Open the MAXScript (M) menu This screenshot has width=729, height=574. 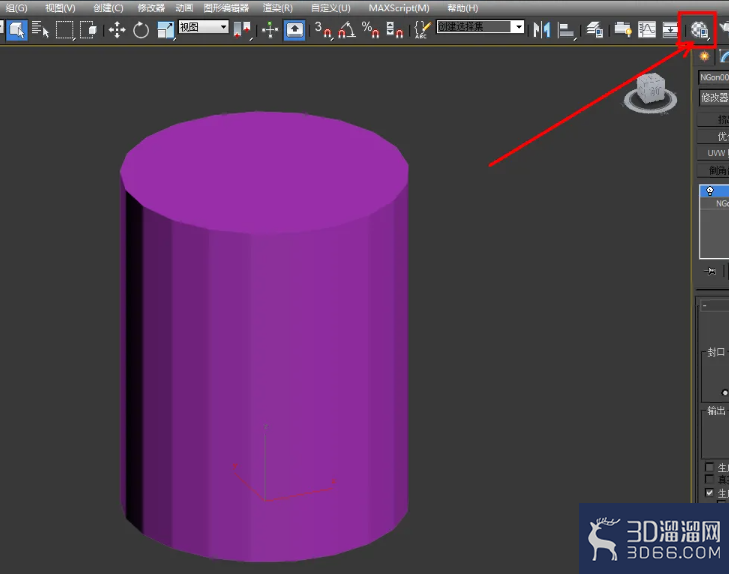(399, 8)
